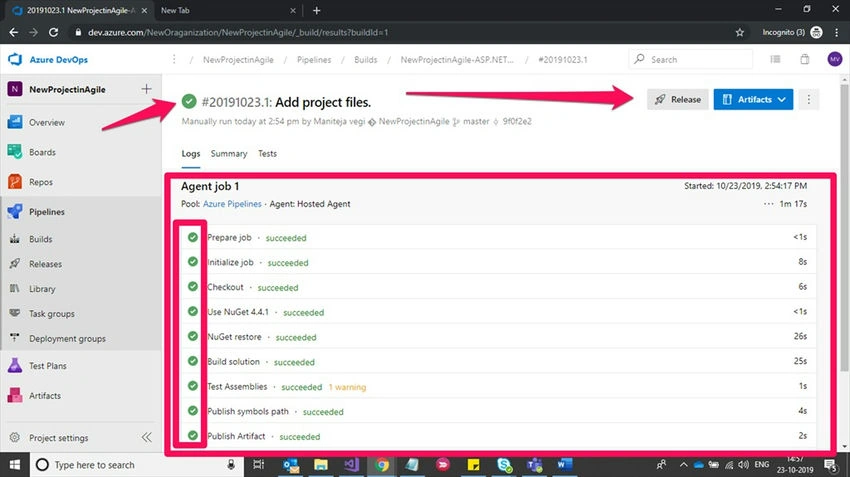Open the Overview sidebar icon
The width and height of the screenshot is (850, 477).
click(x=15, y=122)
